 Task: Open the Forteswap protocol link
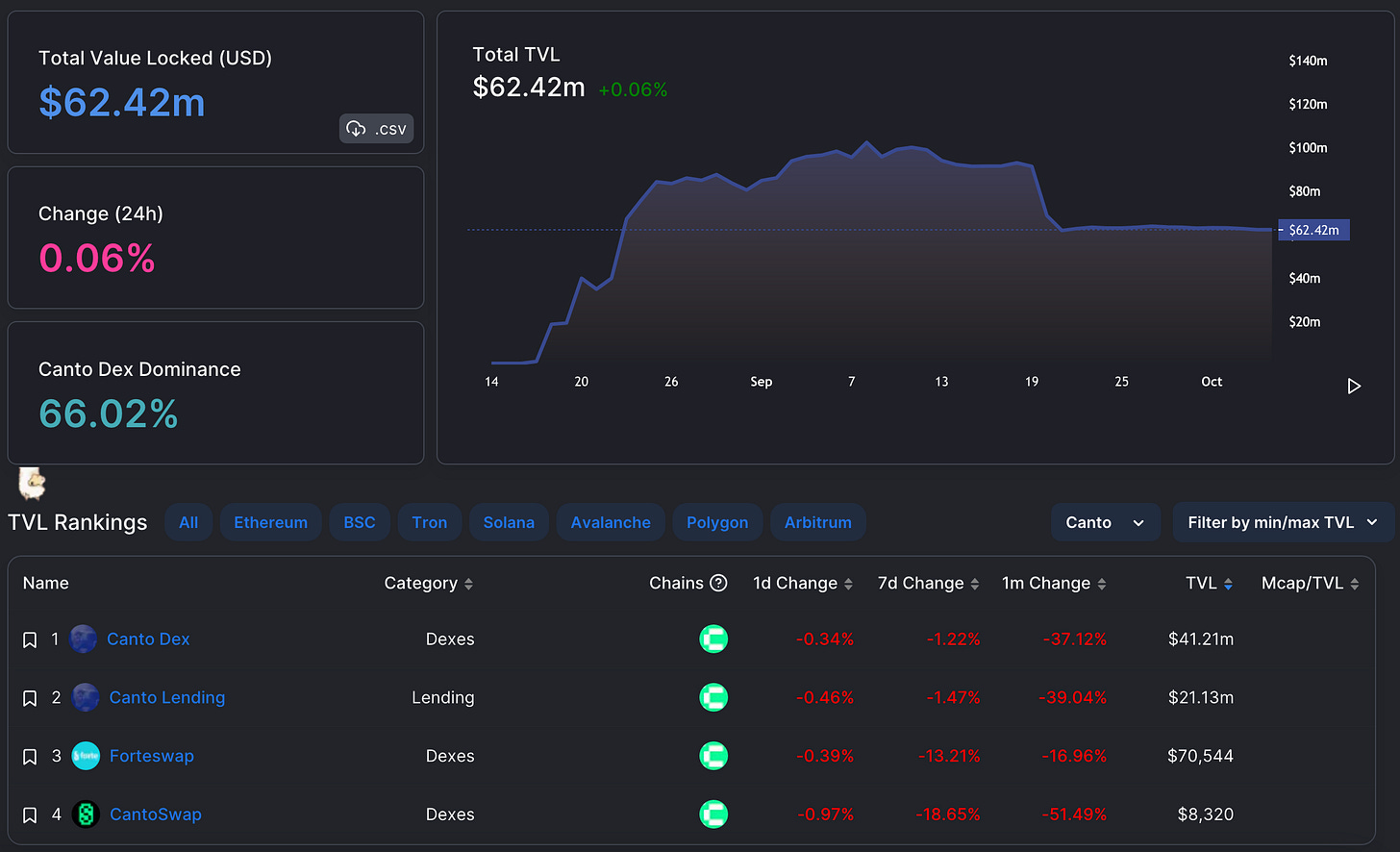click(x=152, y=756)
